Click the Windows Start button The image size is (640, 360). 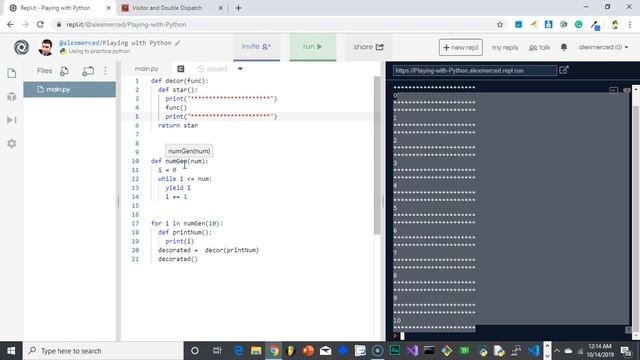11,351
